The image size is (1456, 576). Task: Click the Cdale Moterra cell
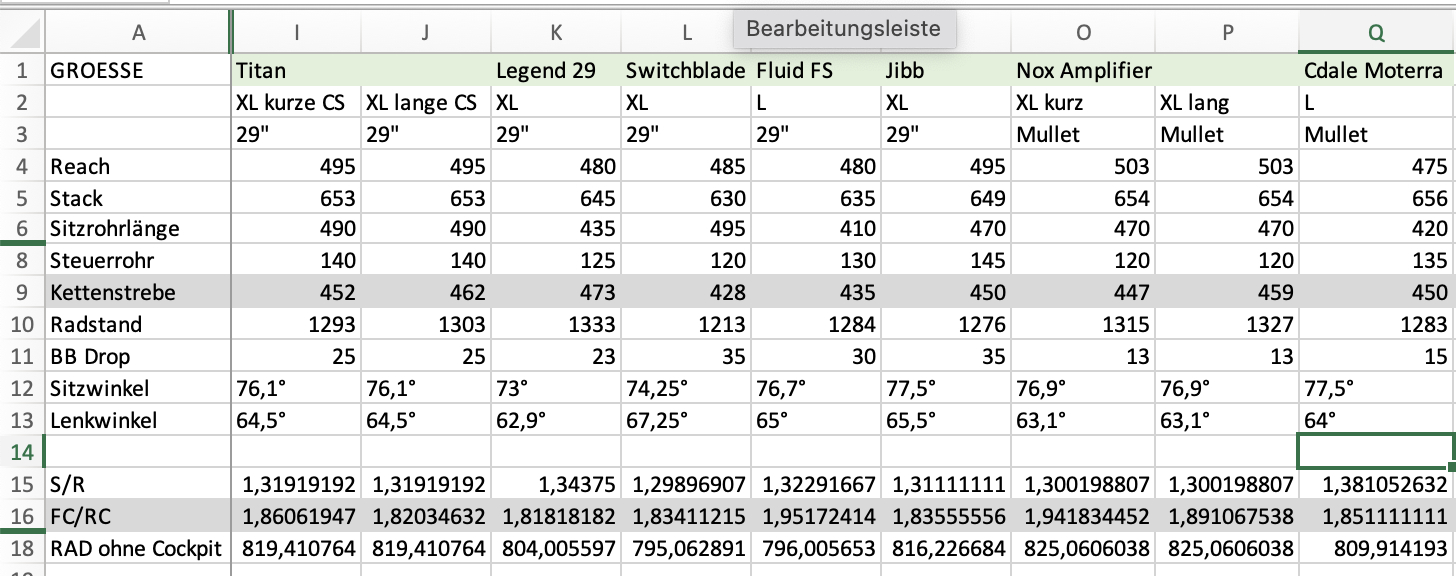(1376, 70)
